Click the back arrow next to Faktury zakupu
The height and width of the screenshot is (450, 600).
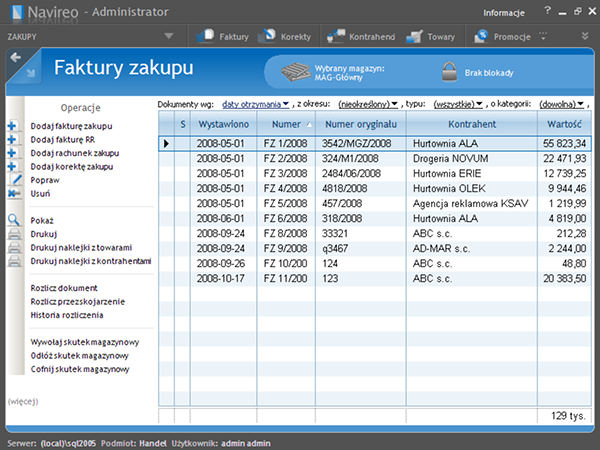[15, 58]
